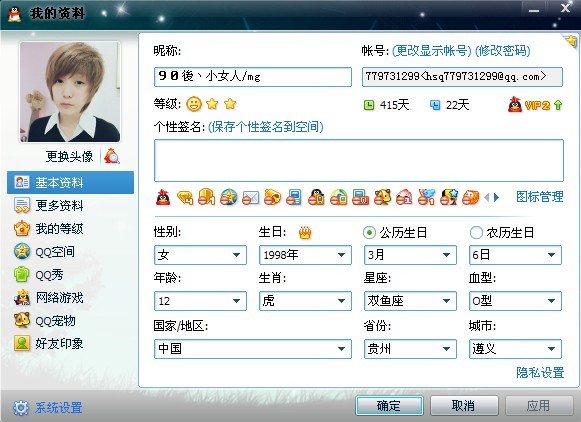Click the yellow building badge icon
The image size is (581, 422).
[x=206, y=197]
